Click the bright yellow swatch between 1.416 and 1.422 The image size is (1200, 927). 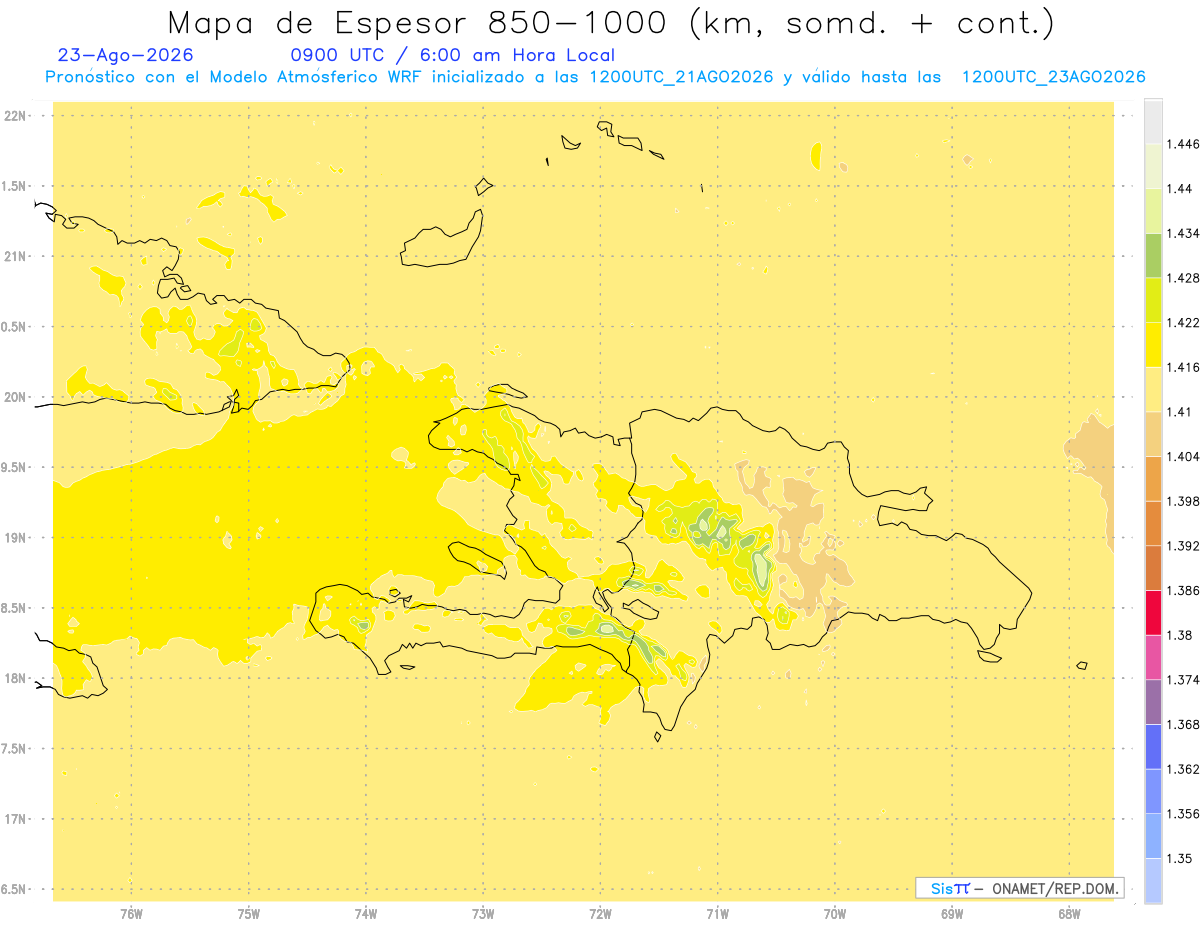pyautogui.click(x=1153, y=344)
